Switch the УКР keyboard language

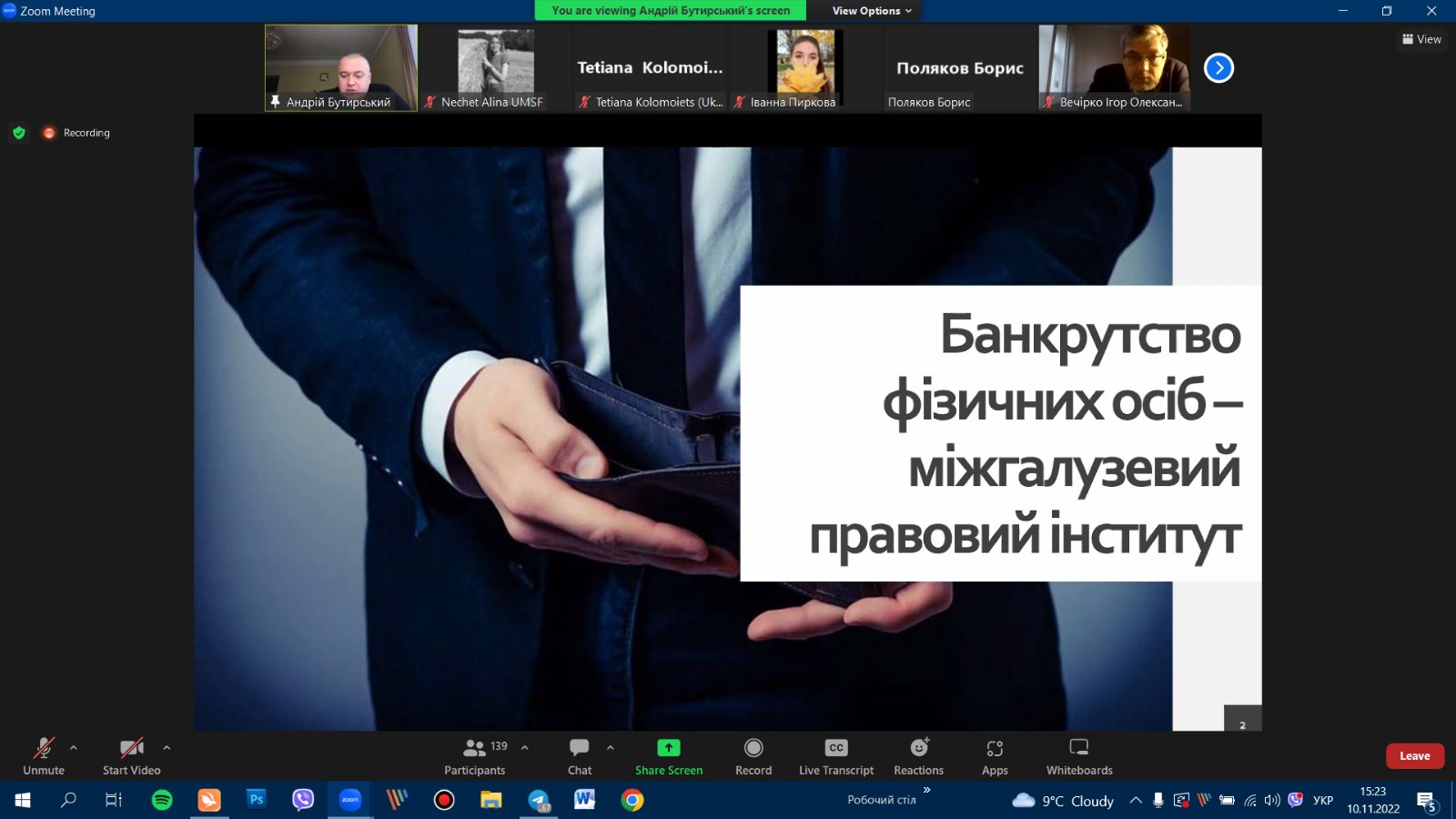[1323, 801]
